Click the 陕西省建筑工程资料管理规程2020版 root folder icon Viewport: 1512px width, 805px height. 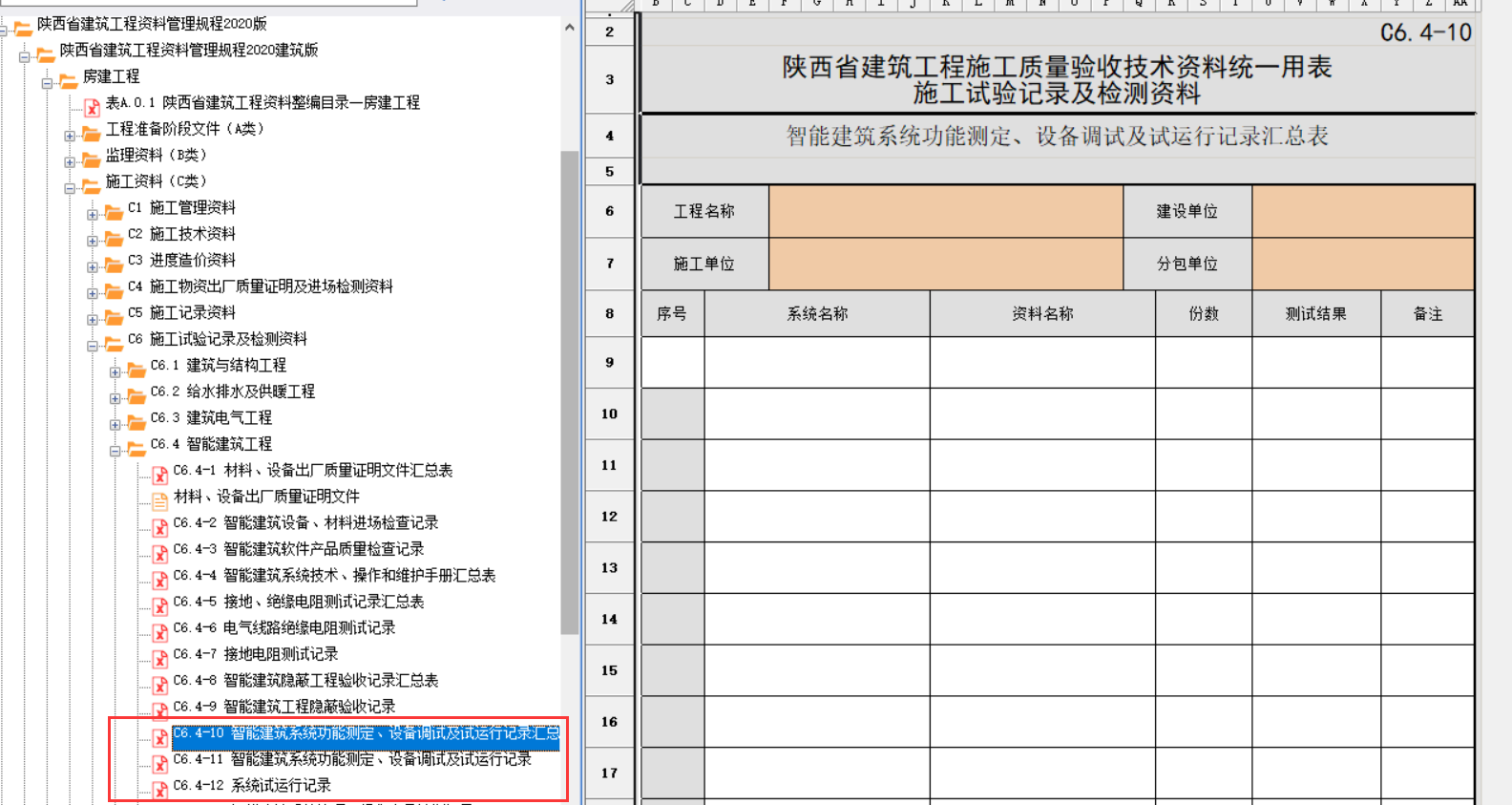[x=23, y=28]
